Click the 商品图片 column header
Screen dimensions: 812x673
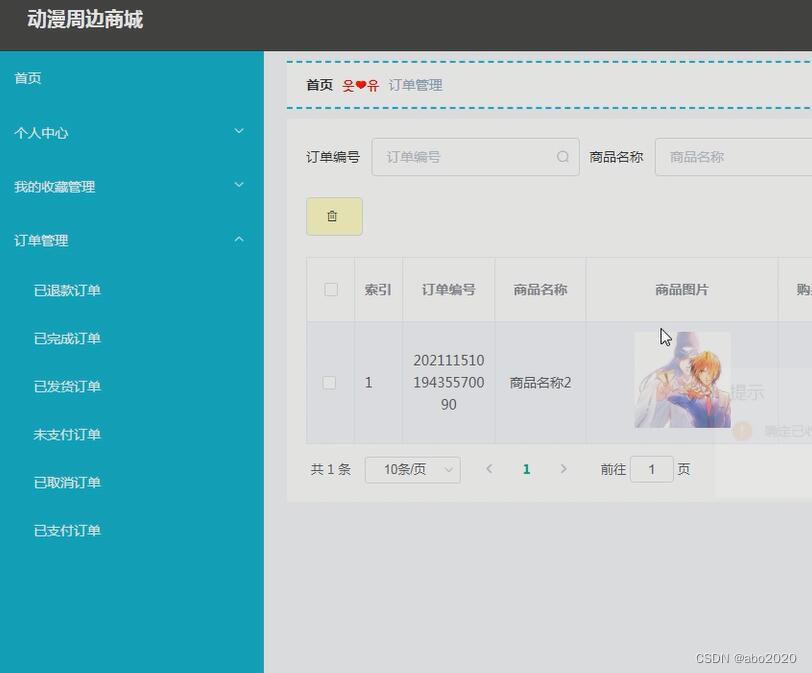[x=682, y=289]
